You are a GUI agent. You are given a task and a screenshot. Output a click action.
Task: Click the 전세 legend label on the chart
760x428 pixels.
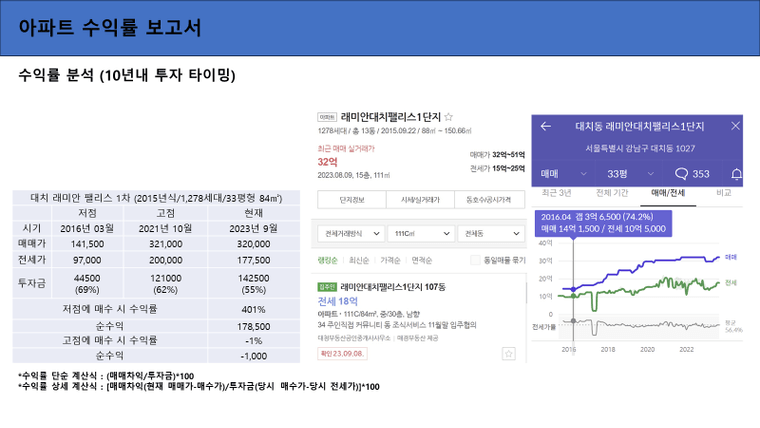pos(730,283)
